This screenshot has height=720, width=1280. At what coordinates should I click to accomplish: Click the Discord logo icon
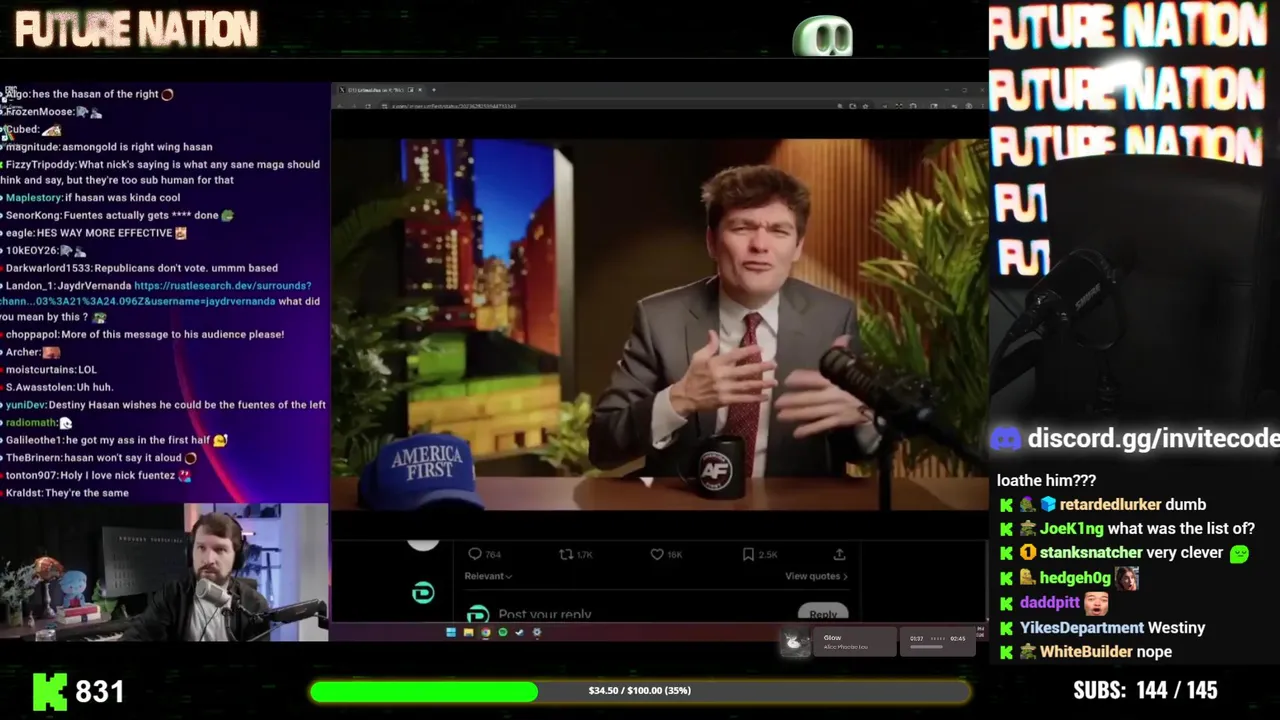[1006, 438]
